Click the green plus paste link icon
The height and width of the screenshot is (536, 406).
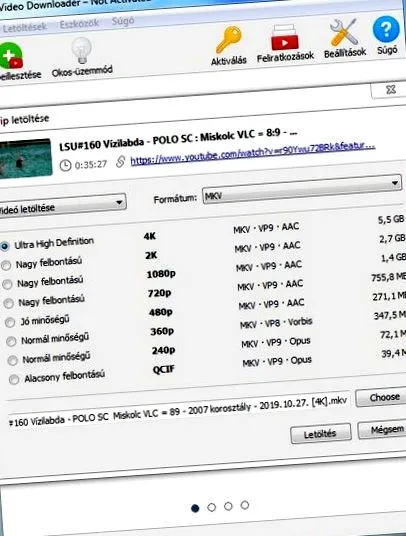click(11, 56)
